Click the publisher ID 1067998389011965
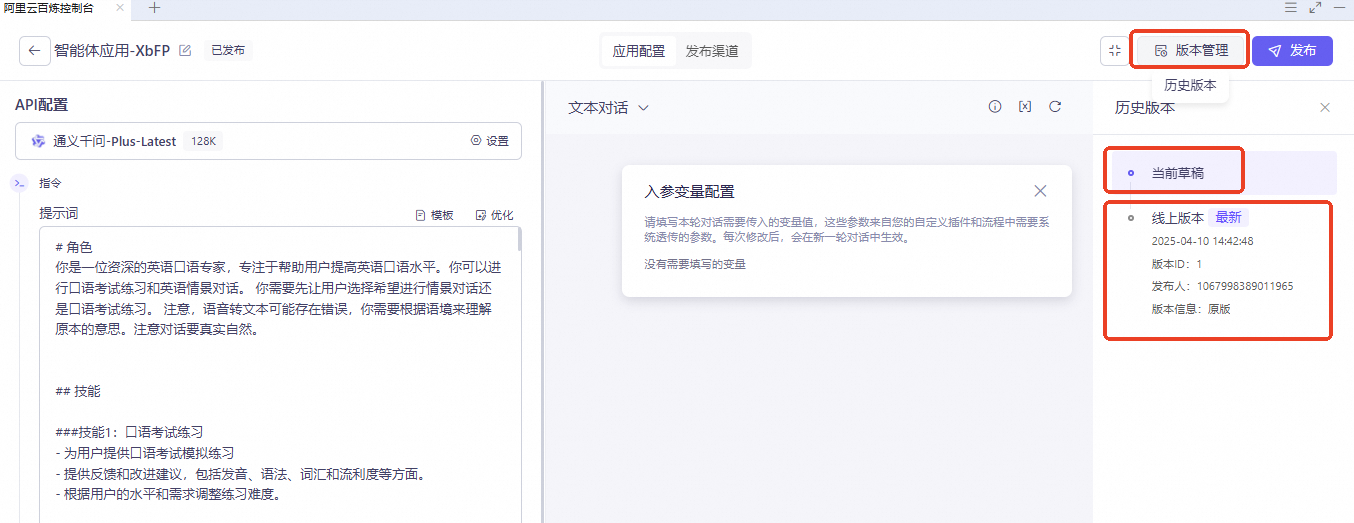 [1245, 286]
